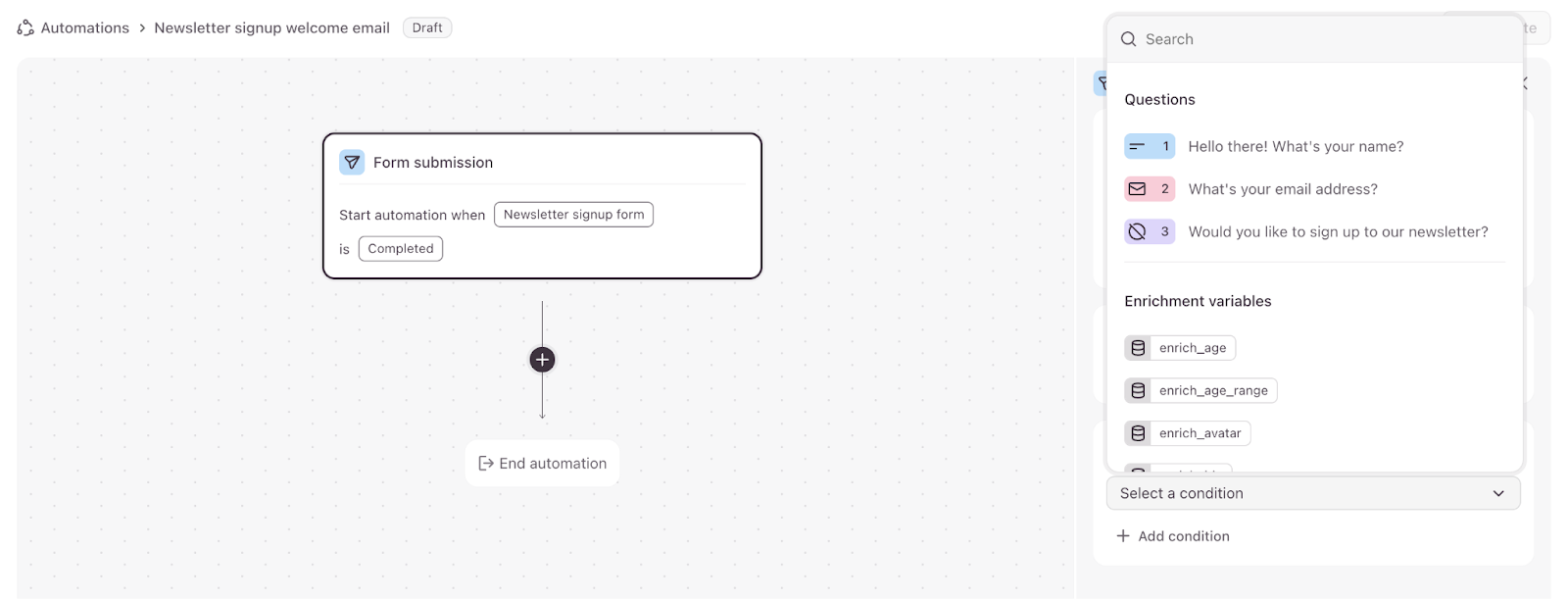Open the Completed status selector

[x=400, y=249]
